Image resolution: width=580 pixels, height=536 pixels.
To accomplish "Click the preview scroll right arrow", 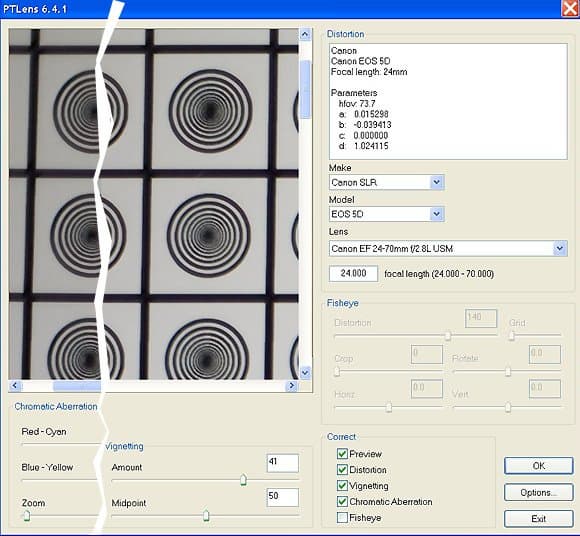I will [292, 386].
